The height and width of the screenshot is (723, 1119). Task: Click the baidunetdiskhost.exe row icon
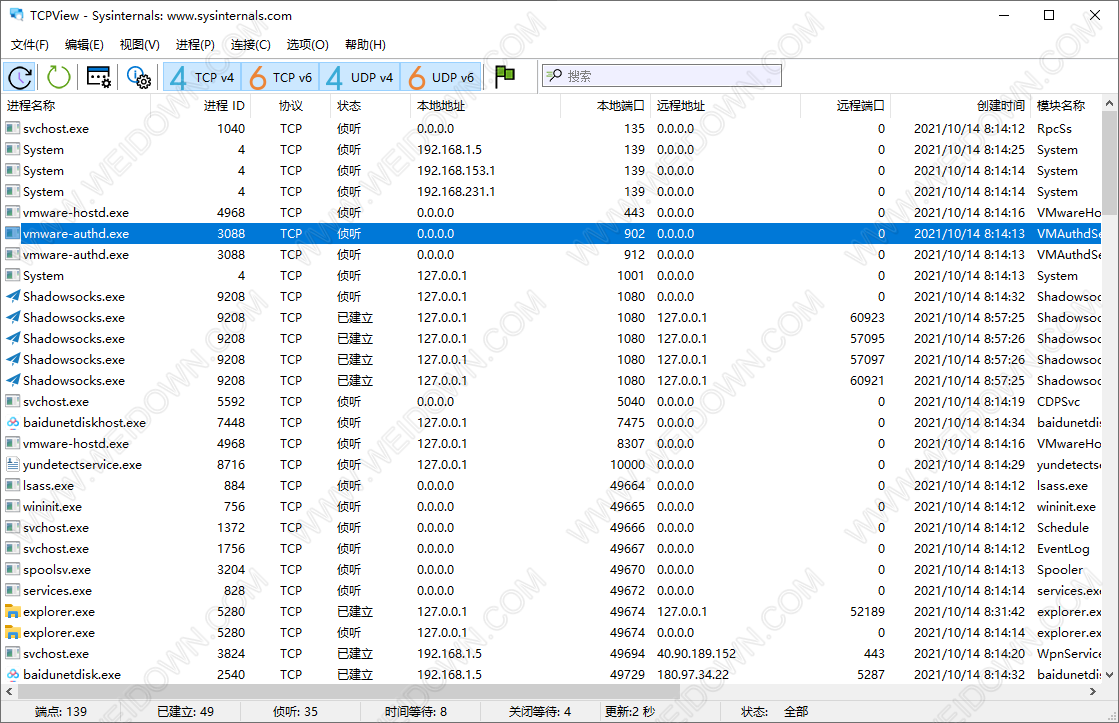coord(13,422)
